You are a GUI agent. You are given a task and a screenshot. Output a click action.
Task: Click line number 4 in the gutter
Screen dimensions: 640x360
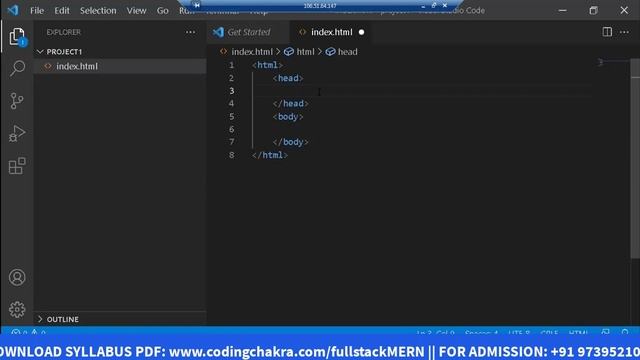coord(231,104)
